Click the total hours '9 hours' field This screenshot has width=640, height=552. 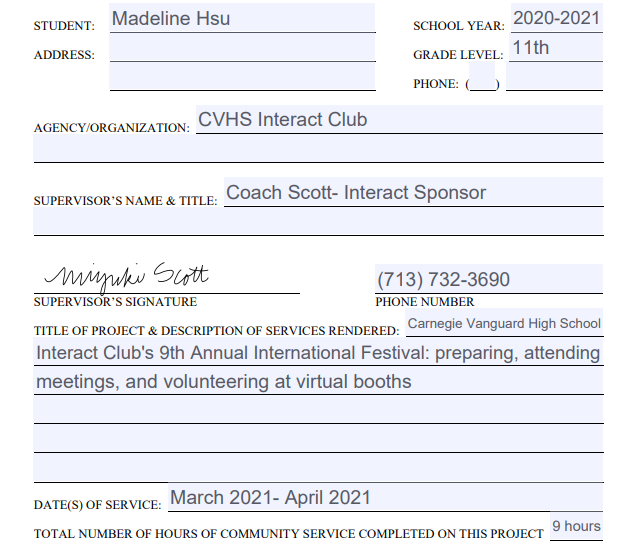[x=576, y=526]
